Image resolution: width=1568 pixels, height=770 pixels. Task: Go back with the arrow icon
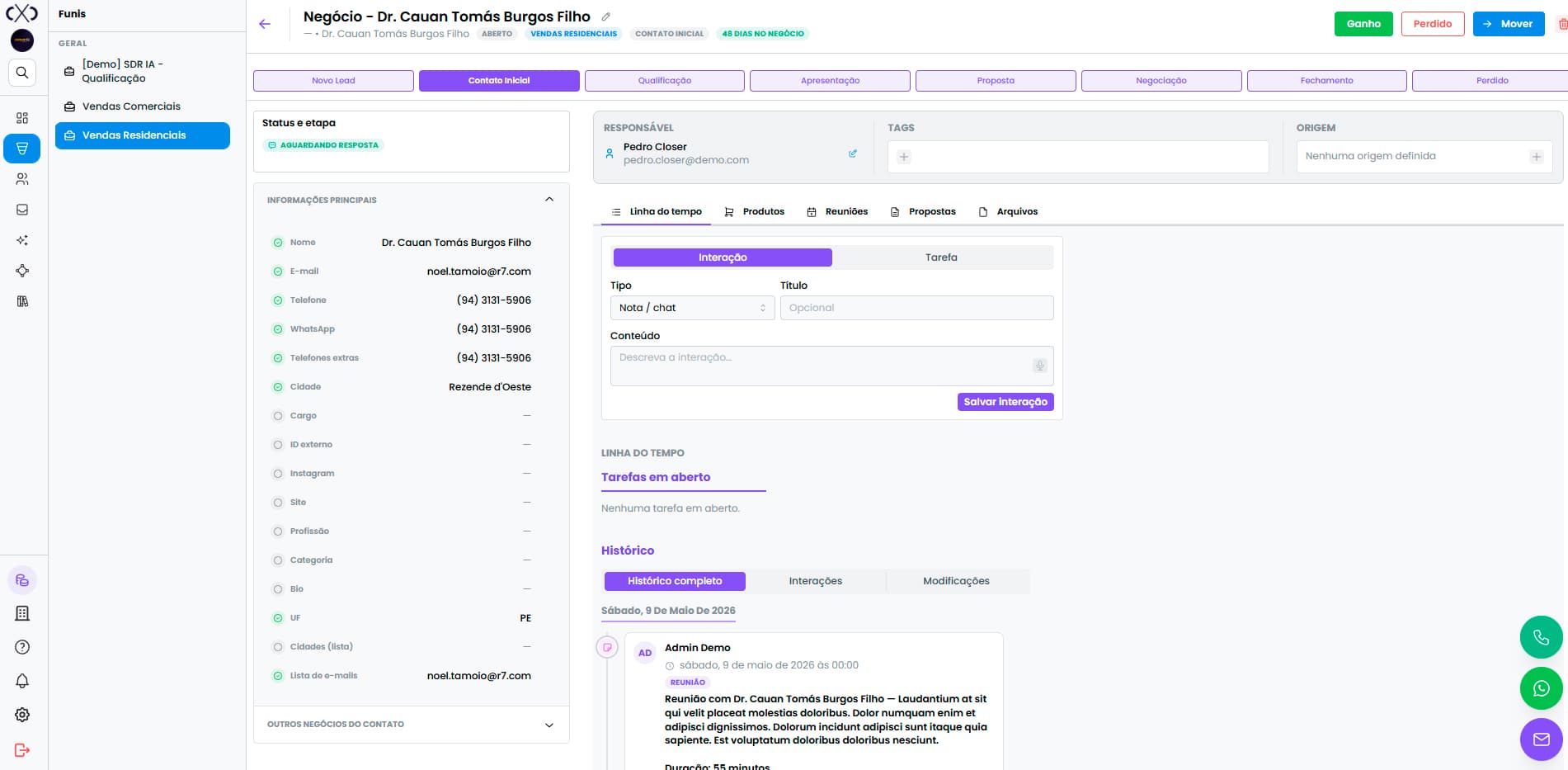tap(265, 24)
